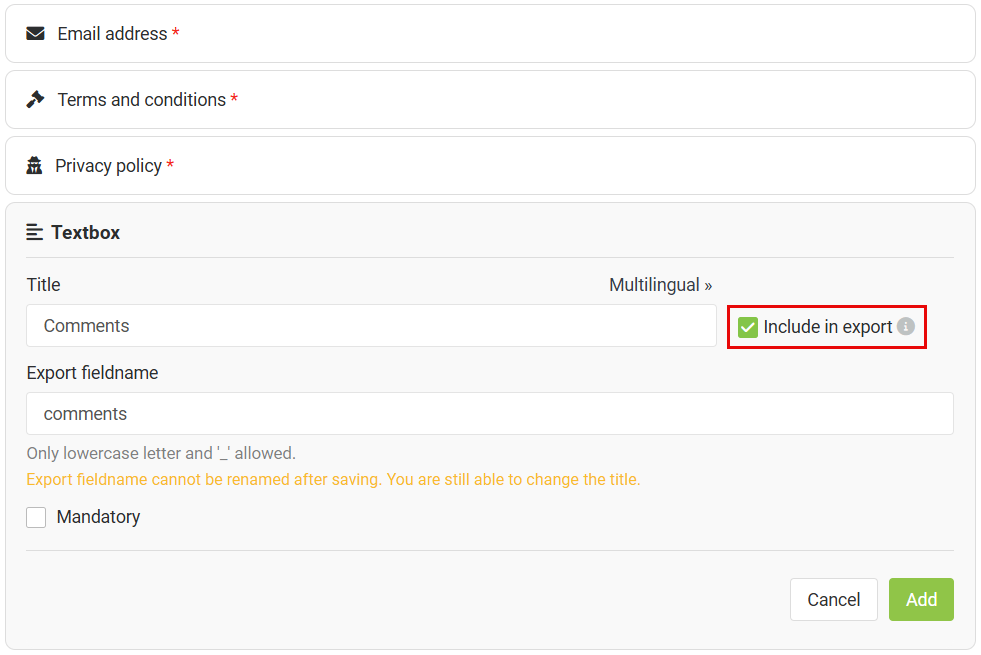Click the Include in export label text
This screenshot has width=981, height=655.
pyautogui.click(x=827, y=327)
